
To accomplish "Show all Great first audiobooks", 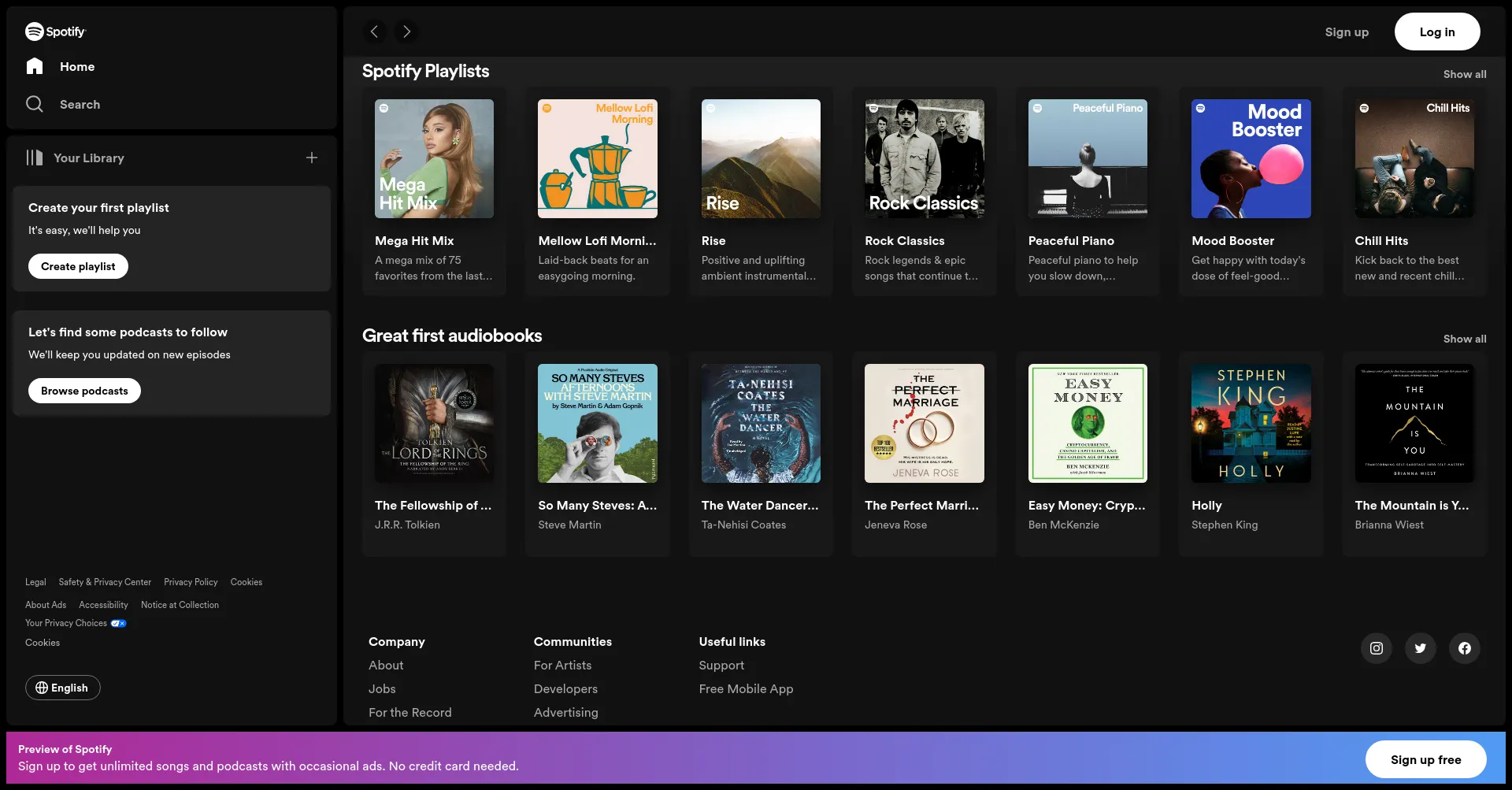I will pyautogui.click(x=1465, y=339).
